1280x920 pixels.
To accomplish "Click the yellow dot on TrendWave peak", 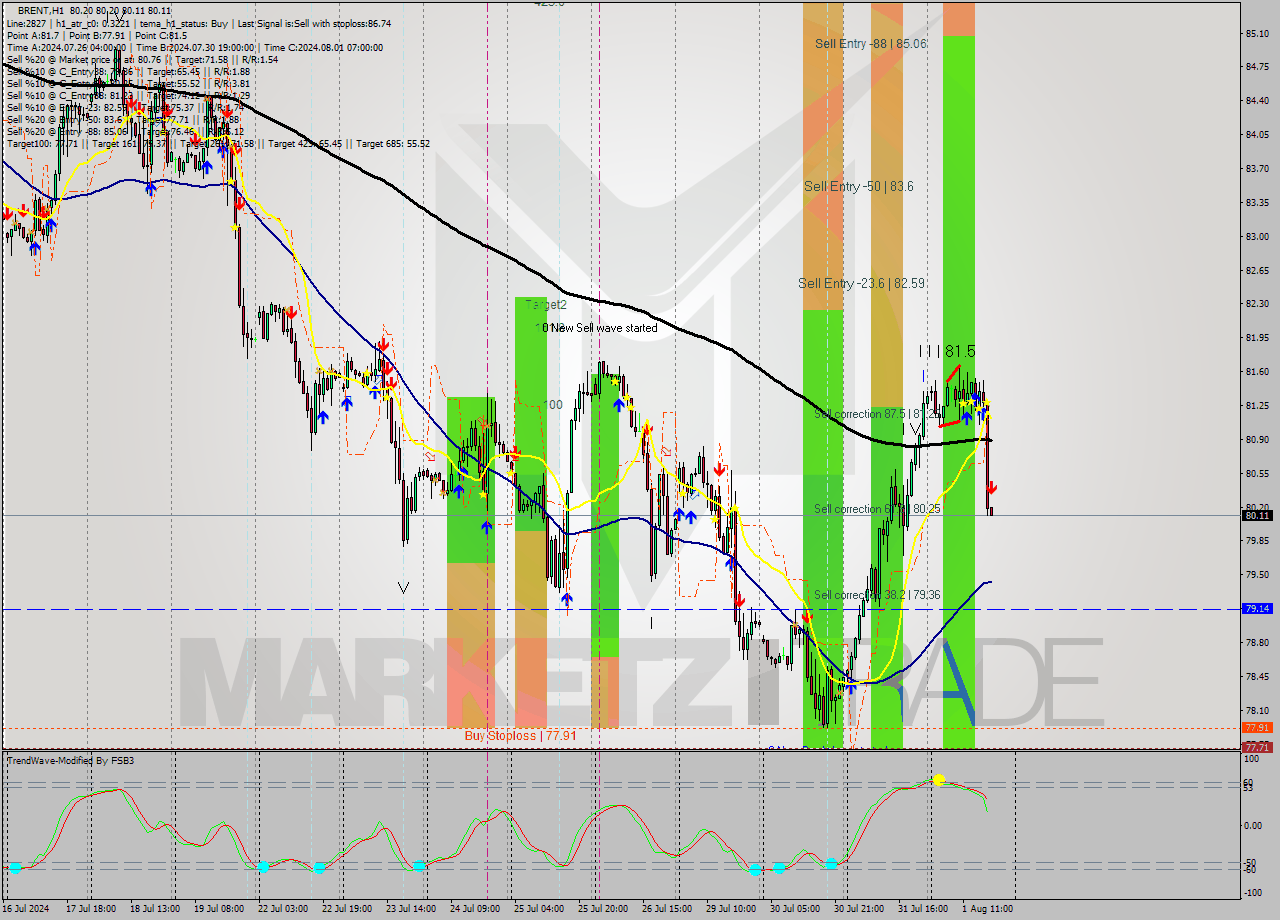I will [938, 779].
